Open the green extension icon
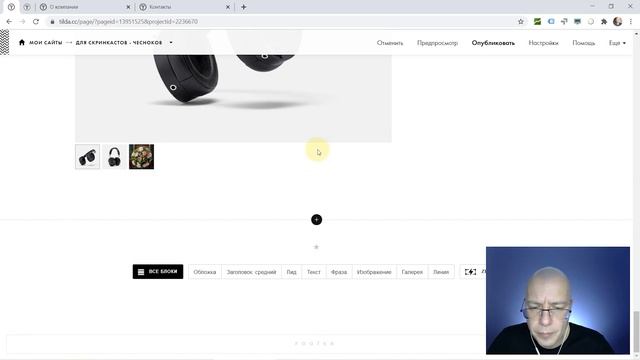640x360 pixels. pyautogui.click(x=537, y=22)
